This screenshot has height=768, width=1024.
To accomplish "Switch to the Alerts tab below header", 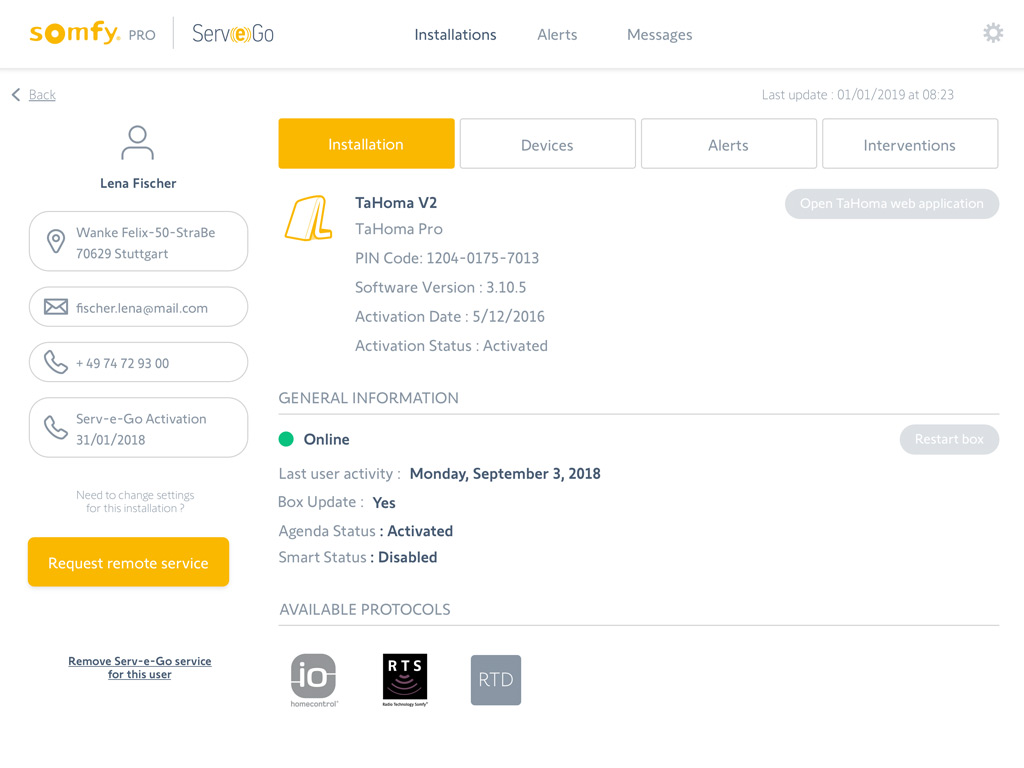I will (729, 144).
